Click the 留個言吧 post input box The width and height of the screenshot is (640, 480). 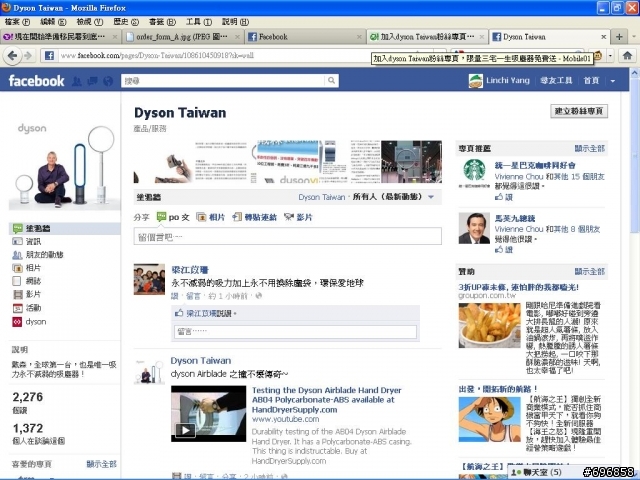[x=287, y=236]
